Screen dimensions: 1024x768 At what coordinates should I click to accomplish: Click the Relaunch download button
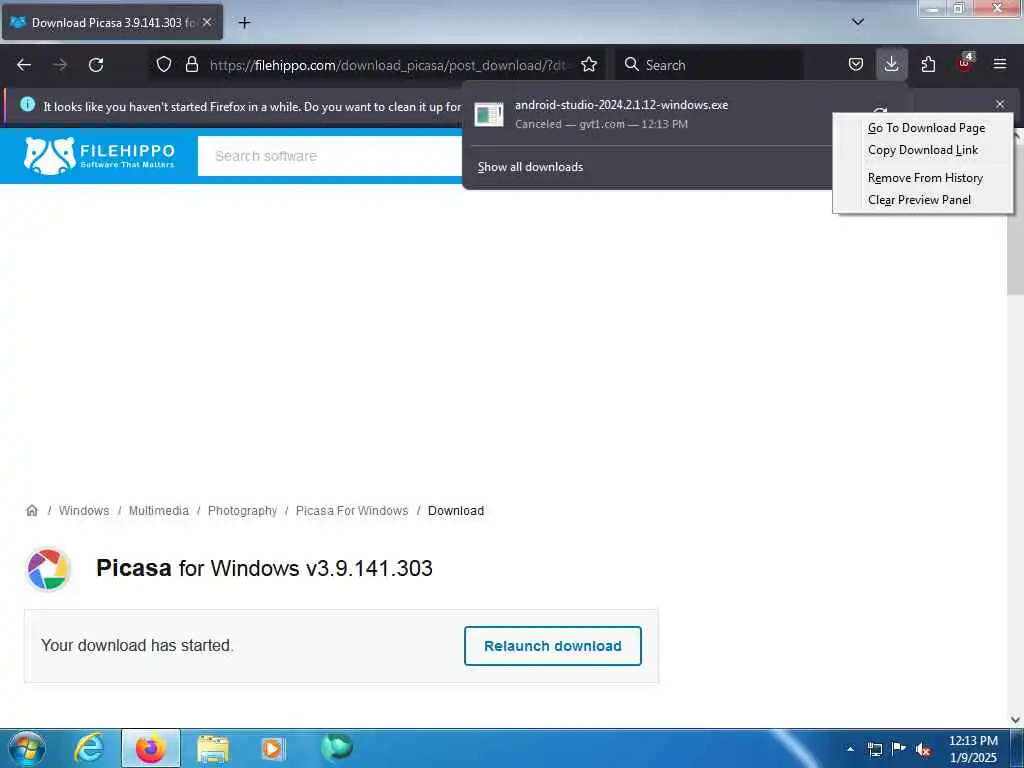click(x=552, y=646)
